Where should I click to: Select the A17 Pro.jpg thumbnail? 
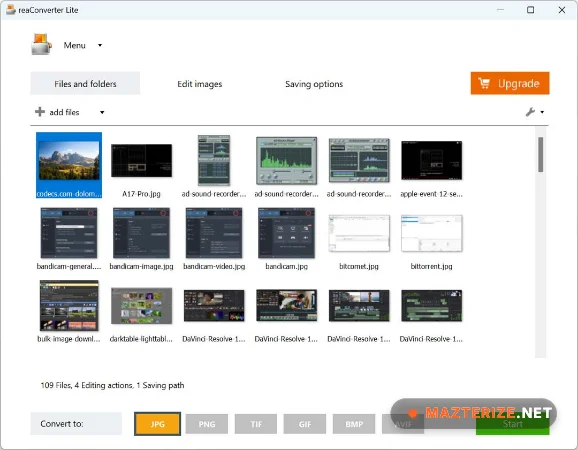[142, 161]
